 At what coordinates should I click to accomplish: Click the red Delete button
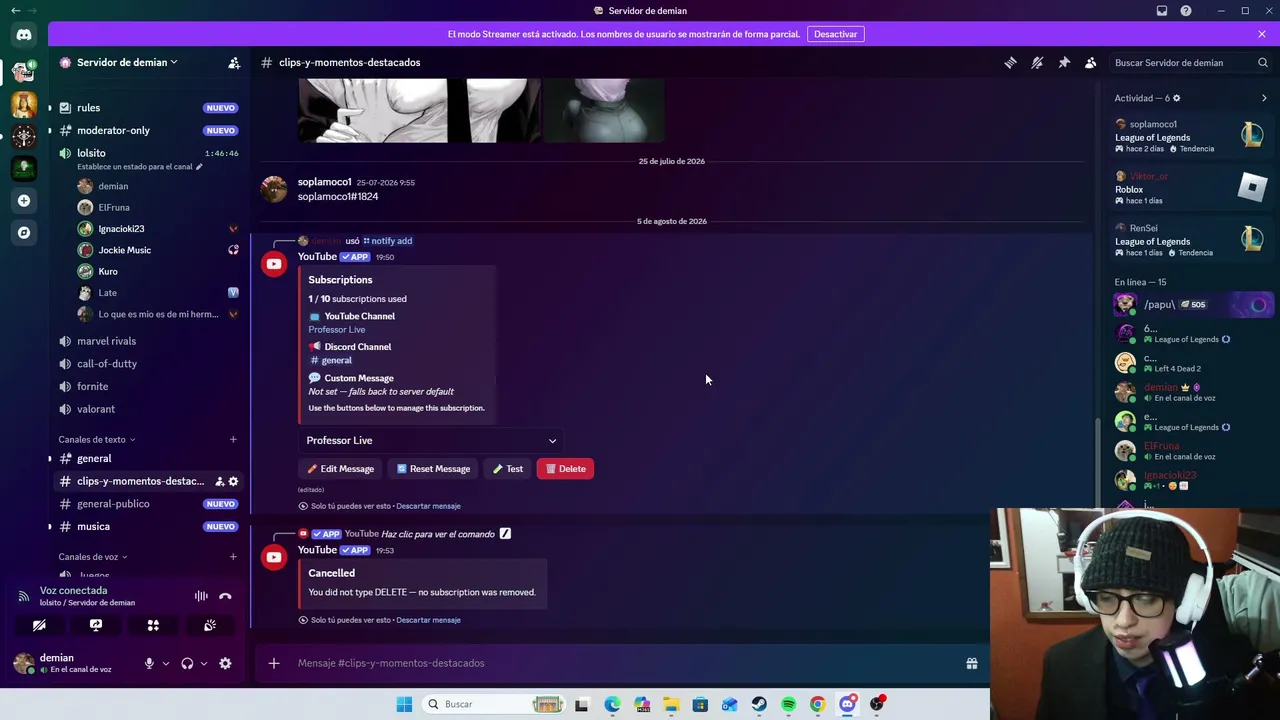pyautogui.click(x=565, y=469)
